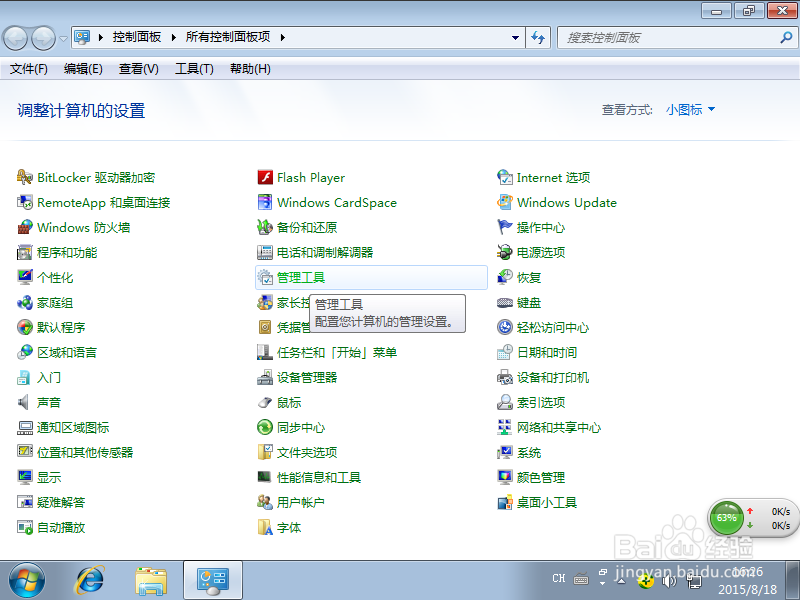Viewport: 800px width, 600px height.
Task: Open Flash Player settings
Action: 308,177
